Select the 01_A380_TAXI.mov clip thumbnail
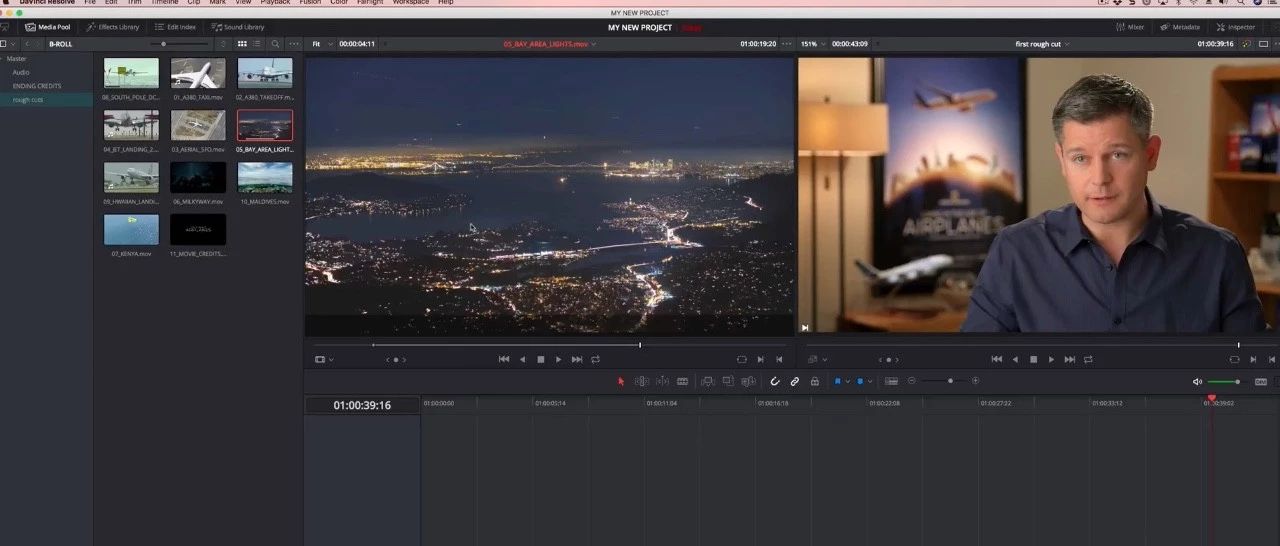 (x=198, y=73)
